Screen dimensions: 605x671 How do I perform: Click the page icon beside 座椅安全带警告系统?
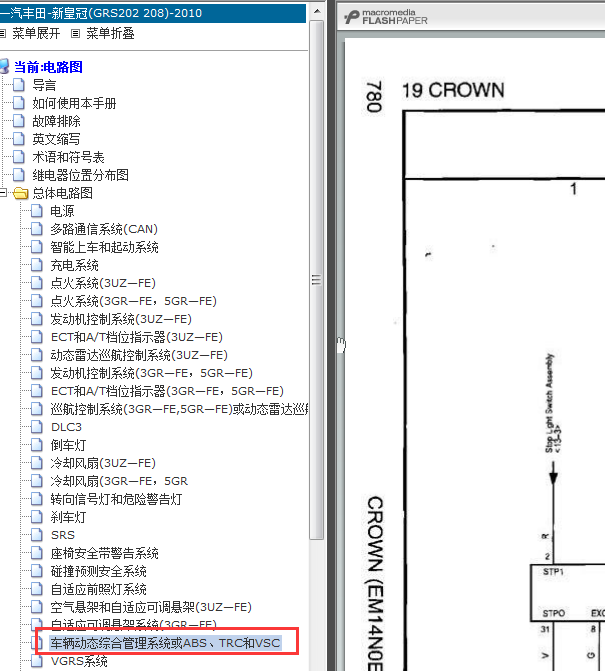(x=37, y=553)
